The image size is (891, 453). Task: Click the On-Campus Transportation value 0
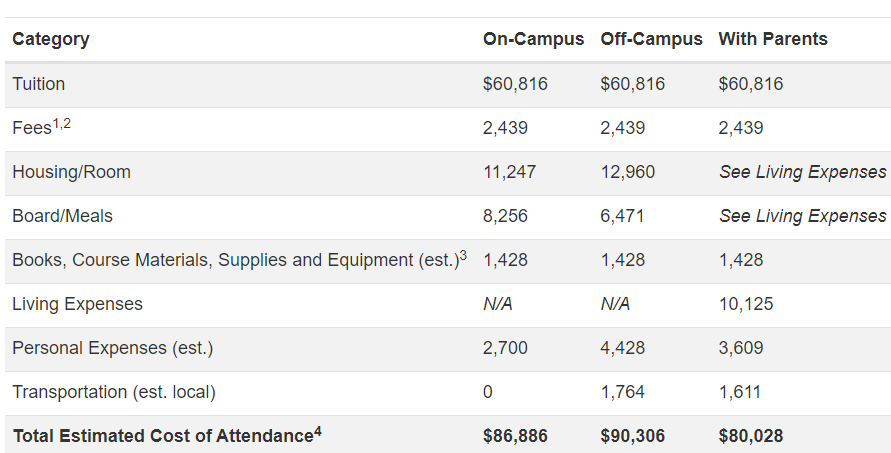click(x=488, y=392)
